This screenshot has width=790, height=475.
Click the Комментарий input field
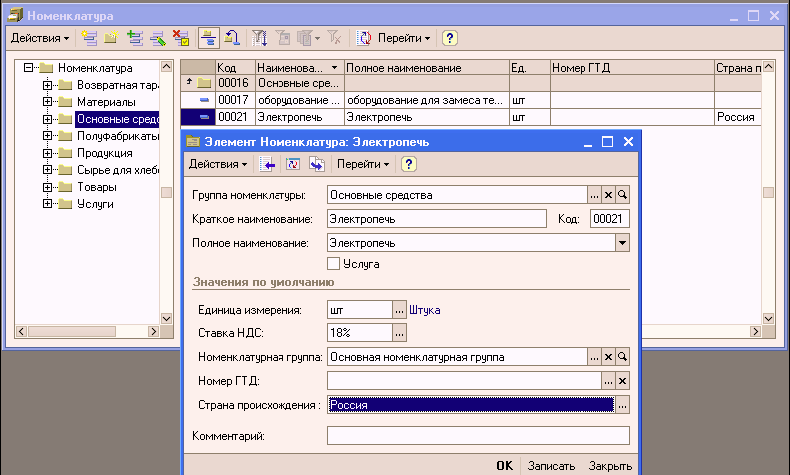point(477,435)
